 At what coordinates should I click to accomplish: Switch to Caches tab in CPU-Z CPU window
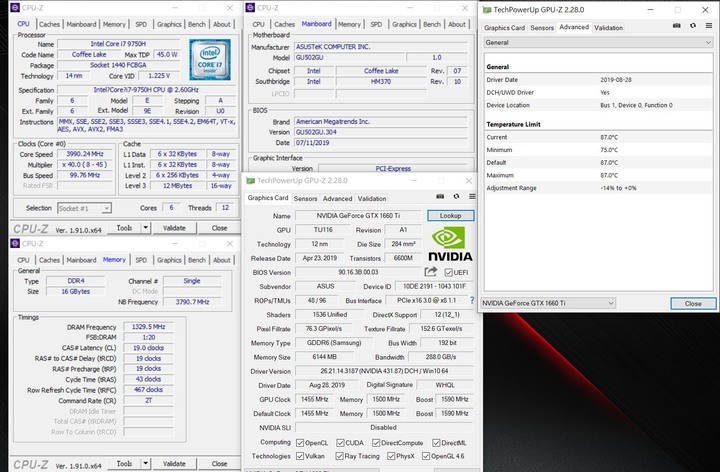point(49,24)
